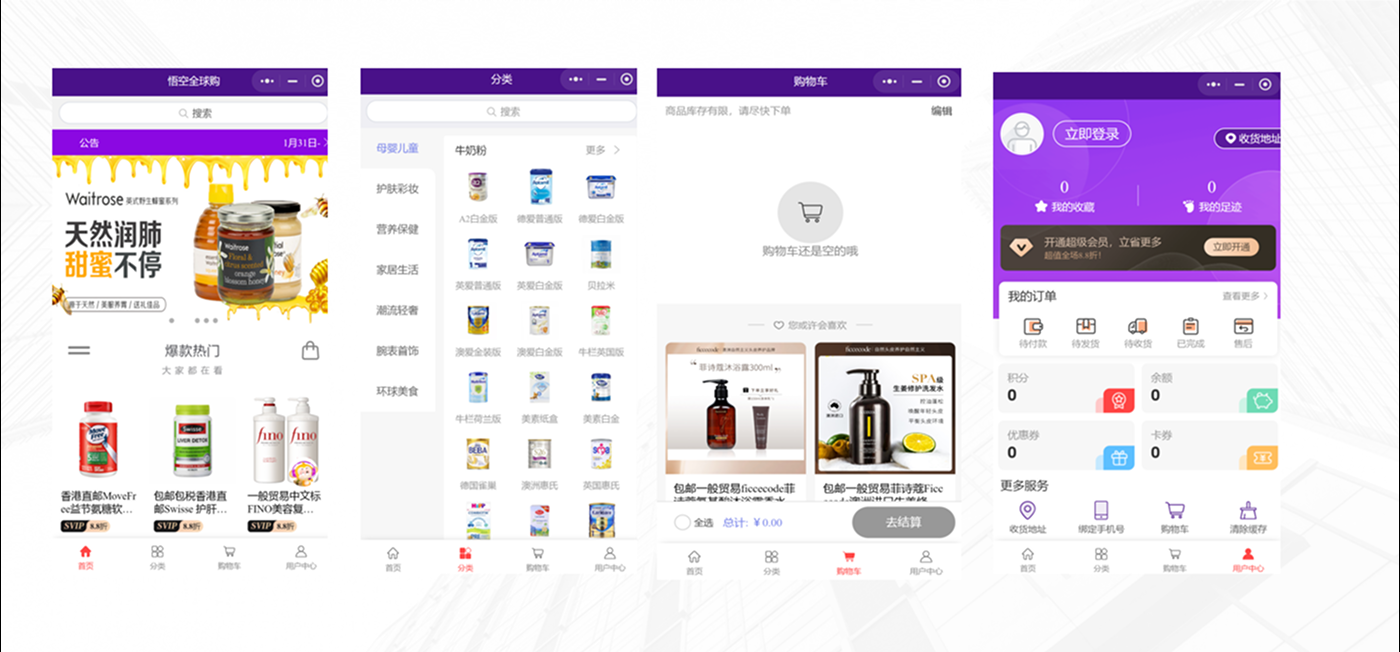Click the 去结算 checkout button
Image resolution: width=1400 pixels, height=652 pixels.
click(903, 522)
